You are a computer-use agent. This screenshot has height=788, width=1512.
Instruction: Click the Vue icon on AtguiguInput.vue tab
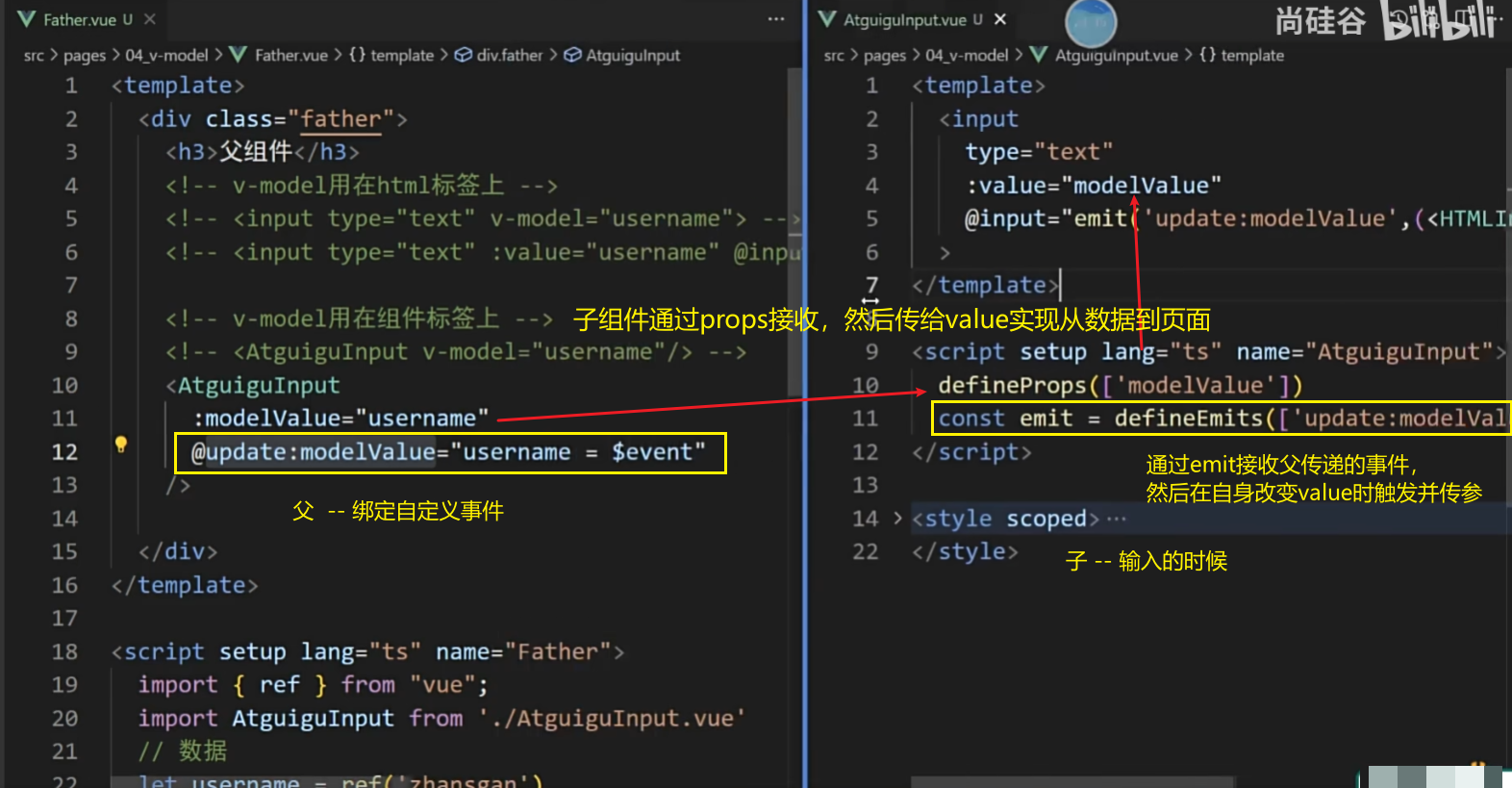pos(826,19)
